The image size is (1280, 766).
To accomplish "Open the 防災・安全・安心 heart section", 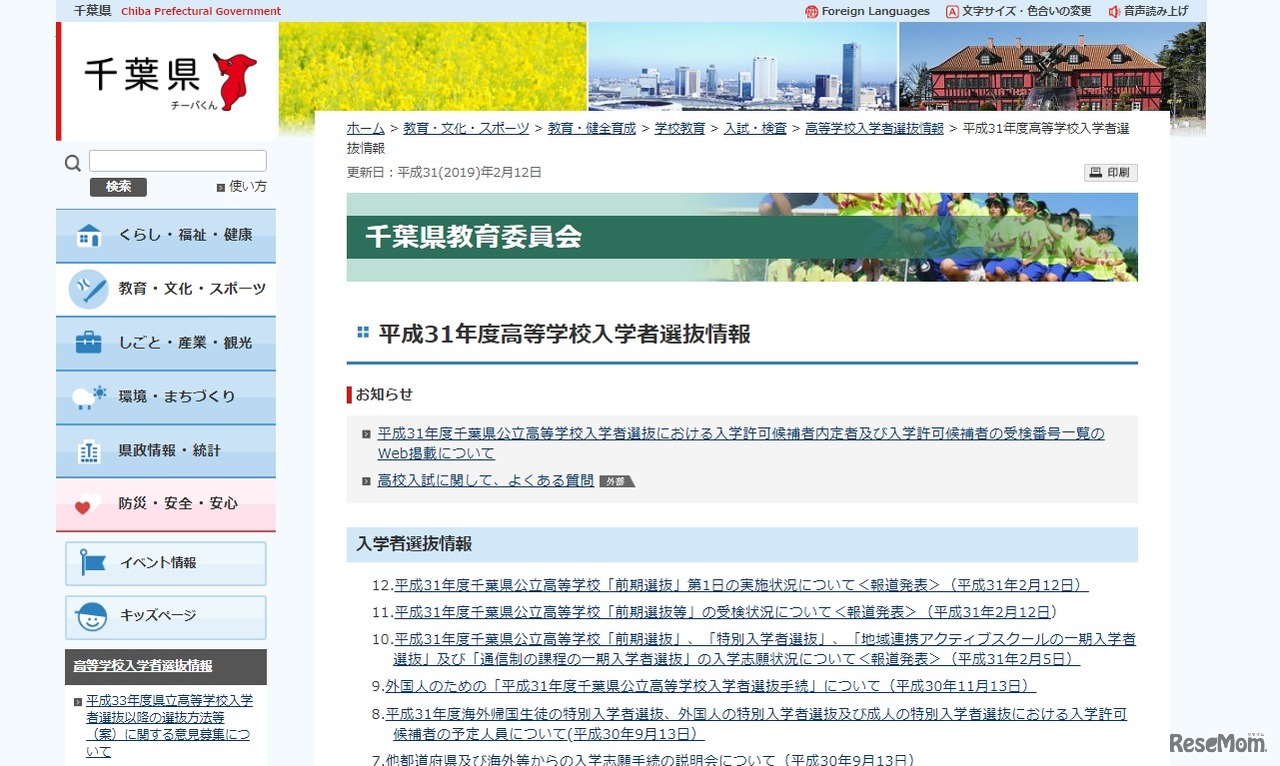I will (150, 503).
